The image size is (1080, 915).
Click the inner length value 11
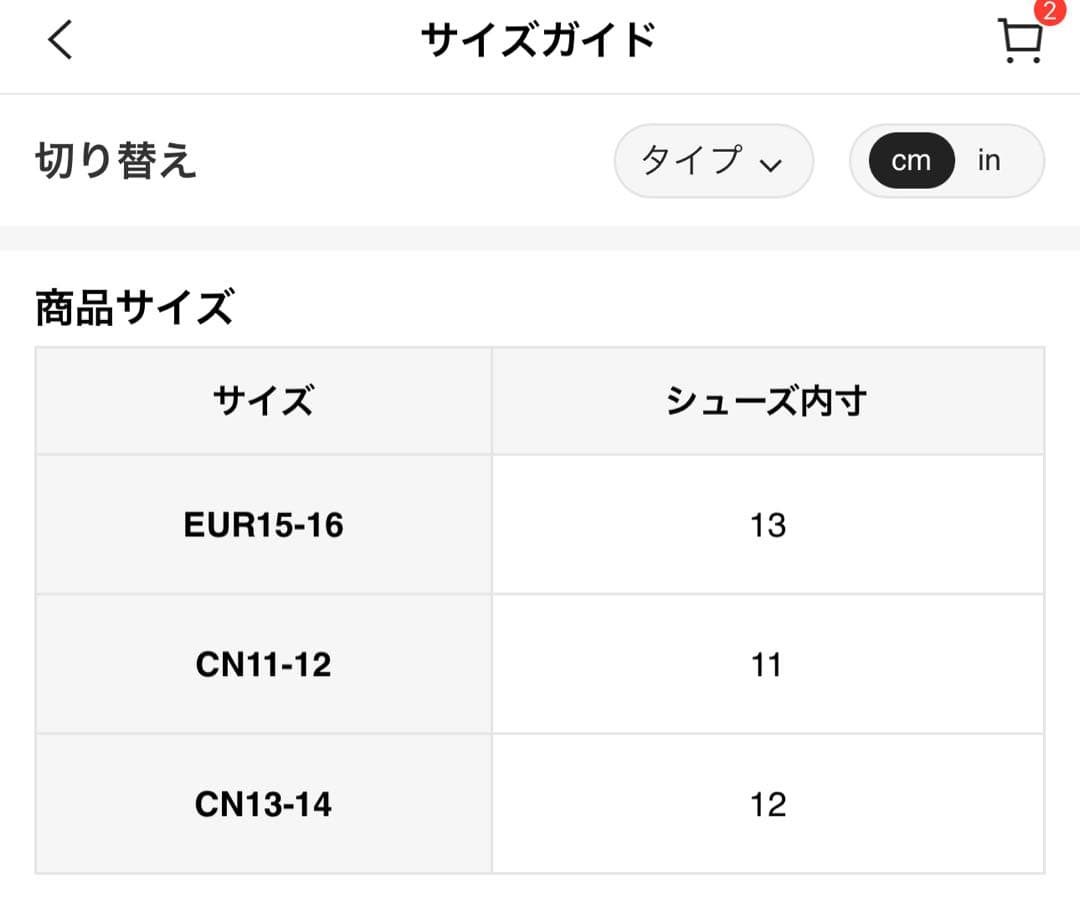767,665
